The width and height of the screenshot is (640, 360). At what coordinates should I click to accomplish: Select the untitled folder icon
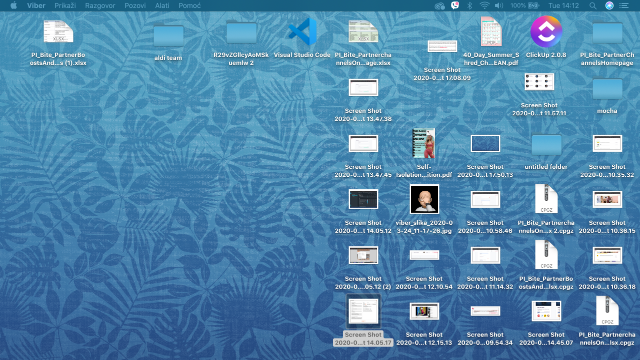(546, 144)
